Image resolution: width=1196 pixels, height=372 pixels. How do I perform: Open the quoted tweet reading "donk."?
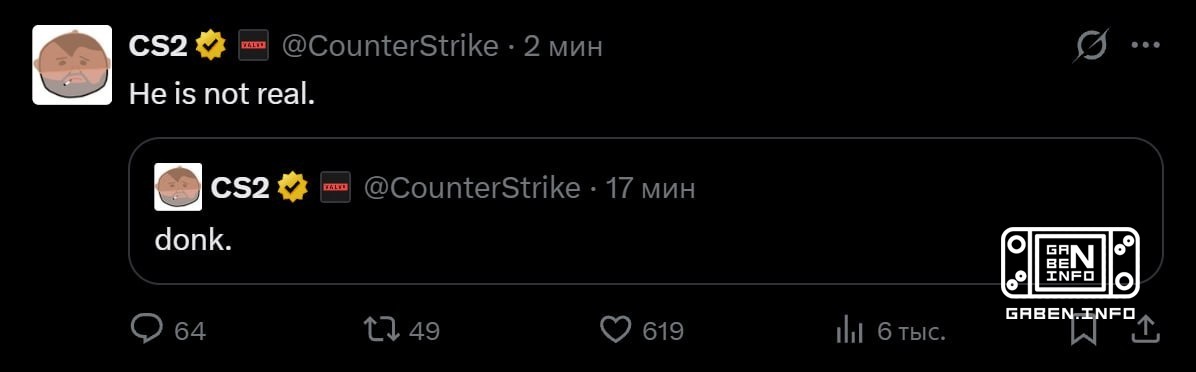[645, 210]
